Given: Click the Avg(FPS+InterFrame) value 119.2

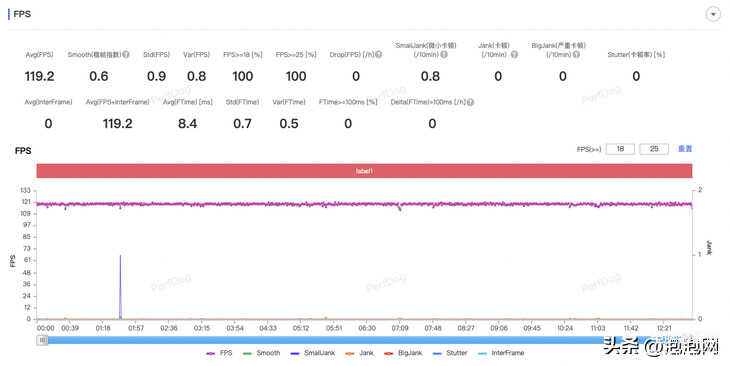Looking at the screenshot, I should click(x=118, y=124).
